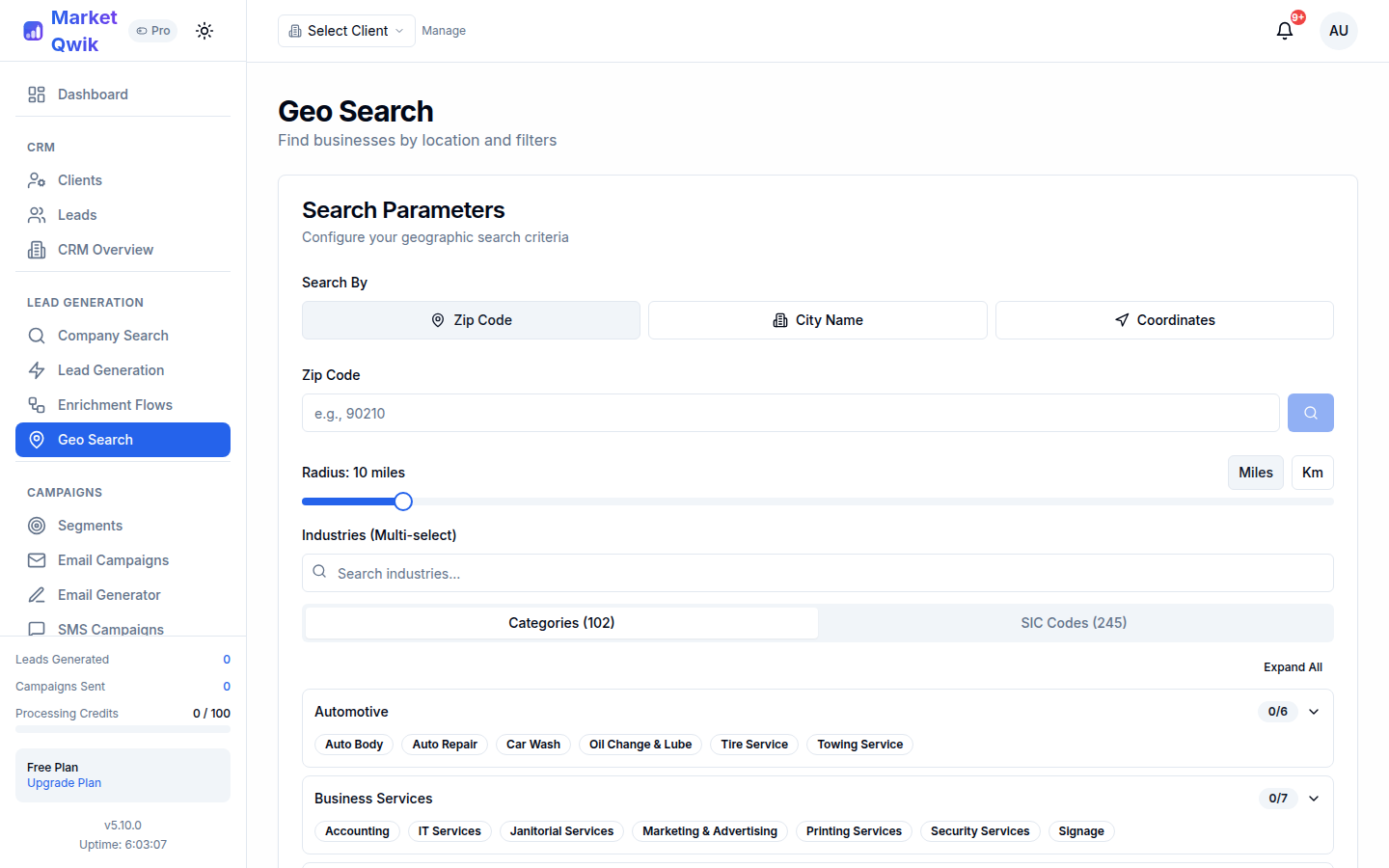Toggle the theme with the sun icon
This screenshot has width=1389, height=868.
point(204,30)
